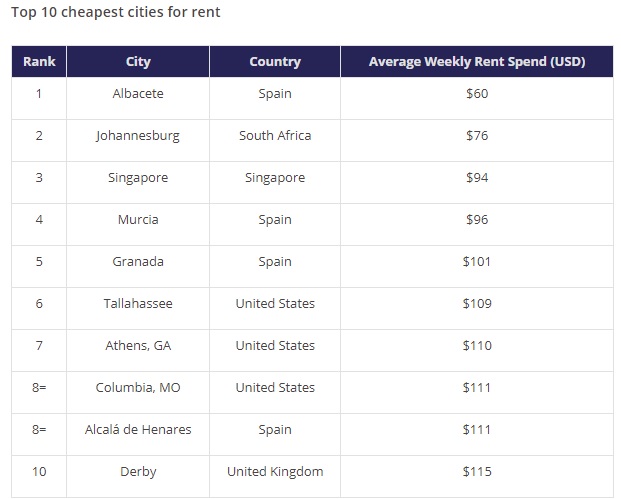The image size is (621, 499).
Task: Click the Average Weekly Rent Spend header
Action: (476, 61)
